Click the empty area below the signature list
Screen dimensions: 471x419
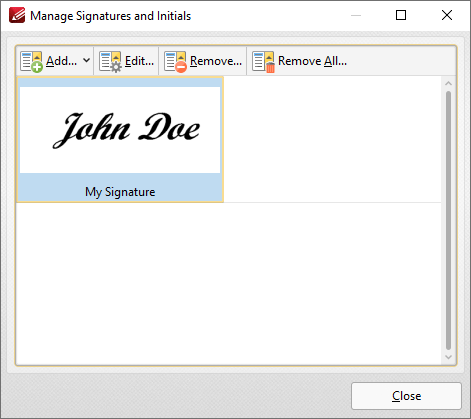pyautogui.click(x=229, y=283)
